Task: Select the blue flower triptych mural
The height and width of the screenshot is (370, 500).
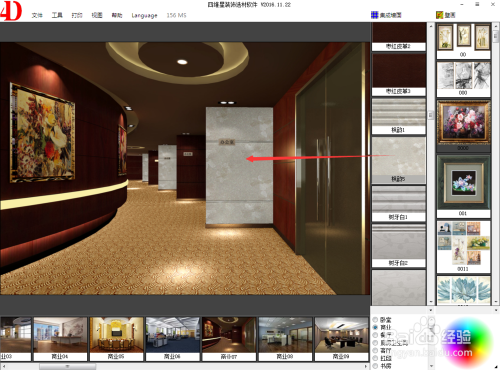Action: (x=464, y=290)
